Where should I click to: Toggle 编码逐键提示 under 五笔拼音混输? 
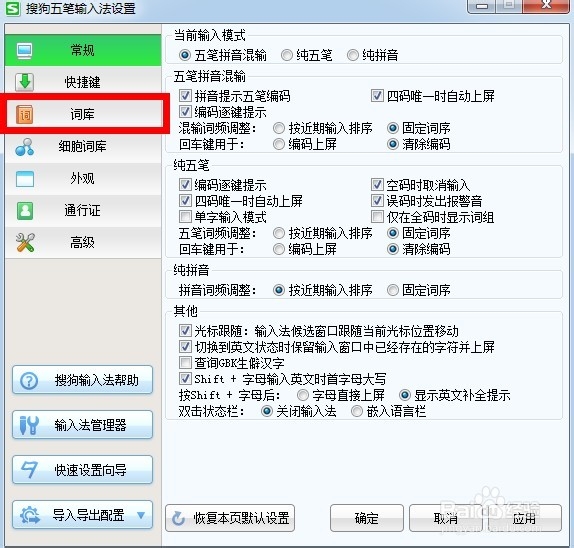(185, 112)
